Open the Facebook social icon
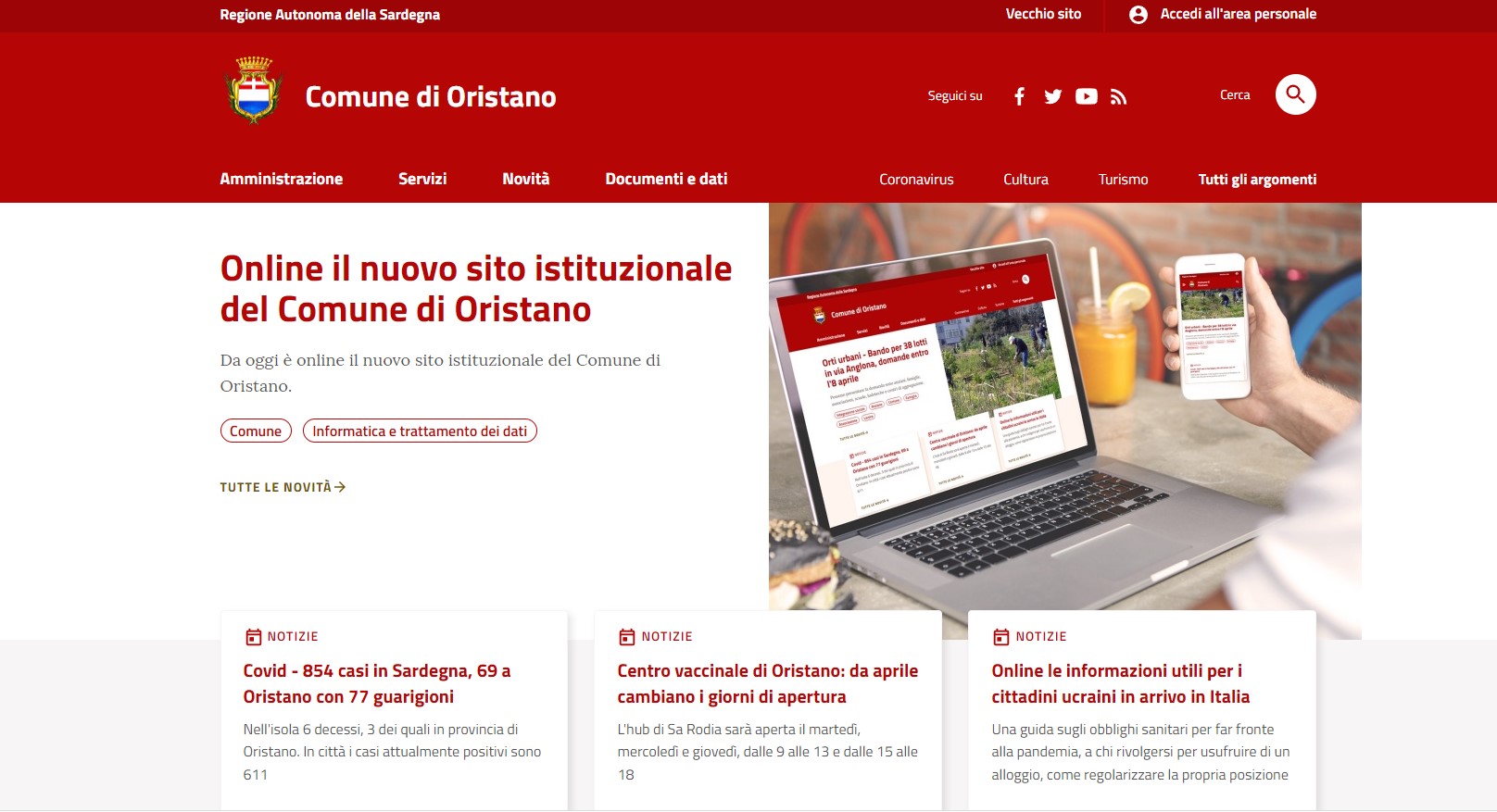 pos(1019,96)
